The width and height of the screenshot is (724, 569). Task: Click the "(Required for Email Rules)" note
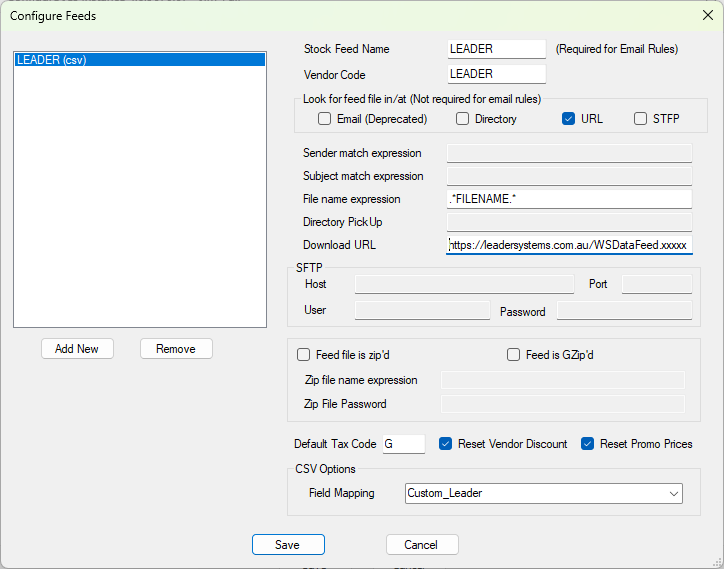(617, 49)
